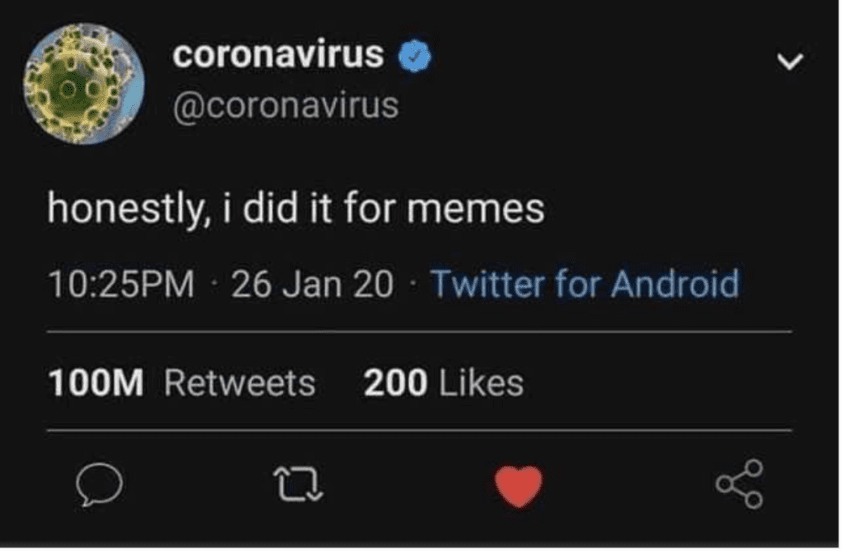The height and width of the screenshot is (551, 842).
Task: Open the bold coronavirus display name
Action: pos(278,55)
